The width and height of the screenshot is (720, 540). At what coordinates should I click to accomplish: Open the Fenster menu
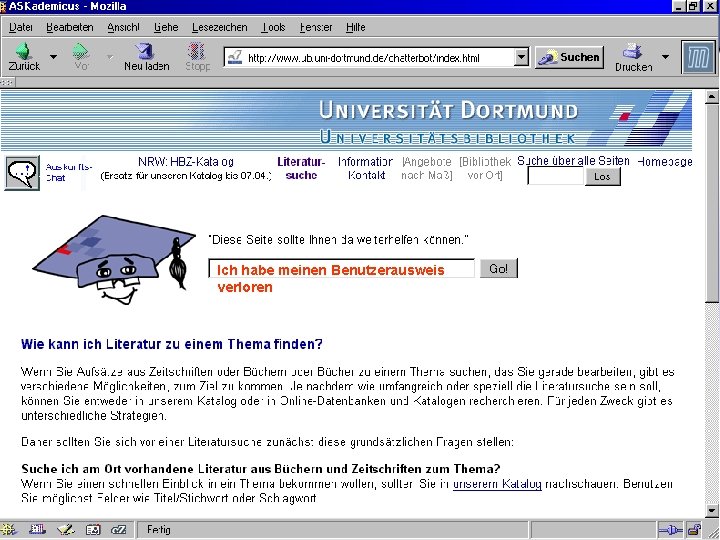[x=316, y=28]
